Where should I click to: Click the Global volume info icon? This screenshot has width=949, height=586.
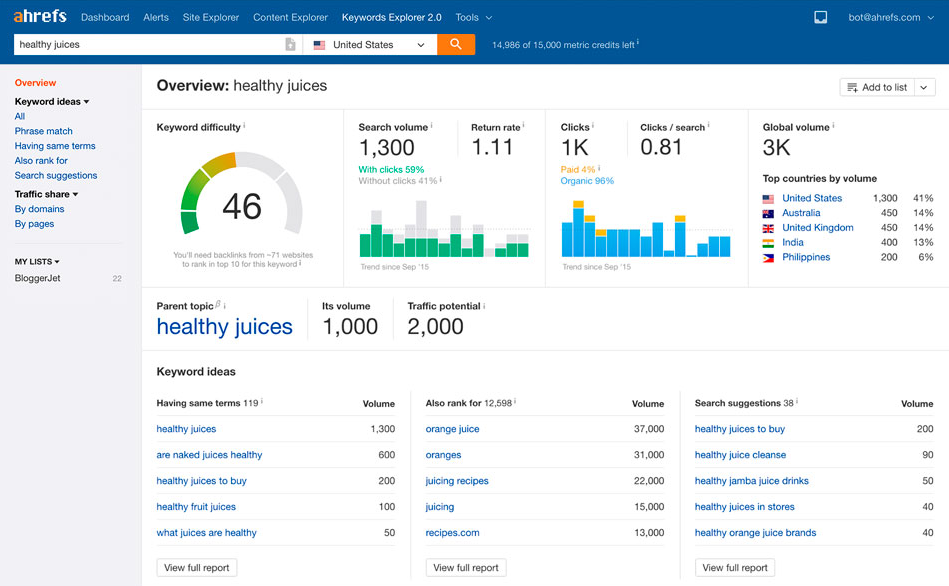[833, 125]
